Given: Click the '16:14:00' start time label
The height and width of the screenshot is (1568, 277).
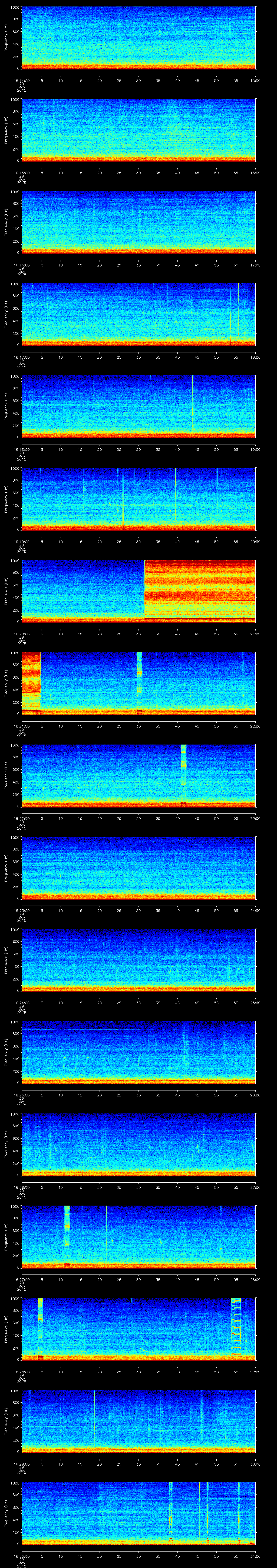Looking at the screenshot, I should point(21,80).
